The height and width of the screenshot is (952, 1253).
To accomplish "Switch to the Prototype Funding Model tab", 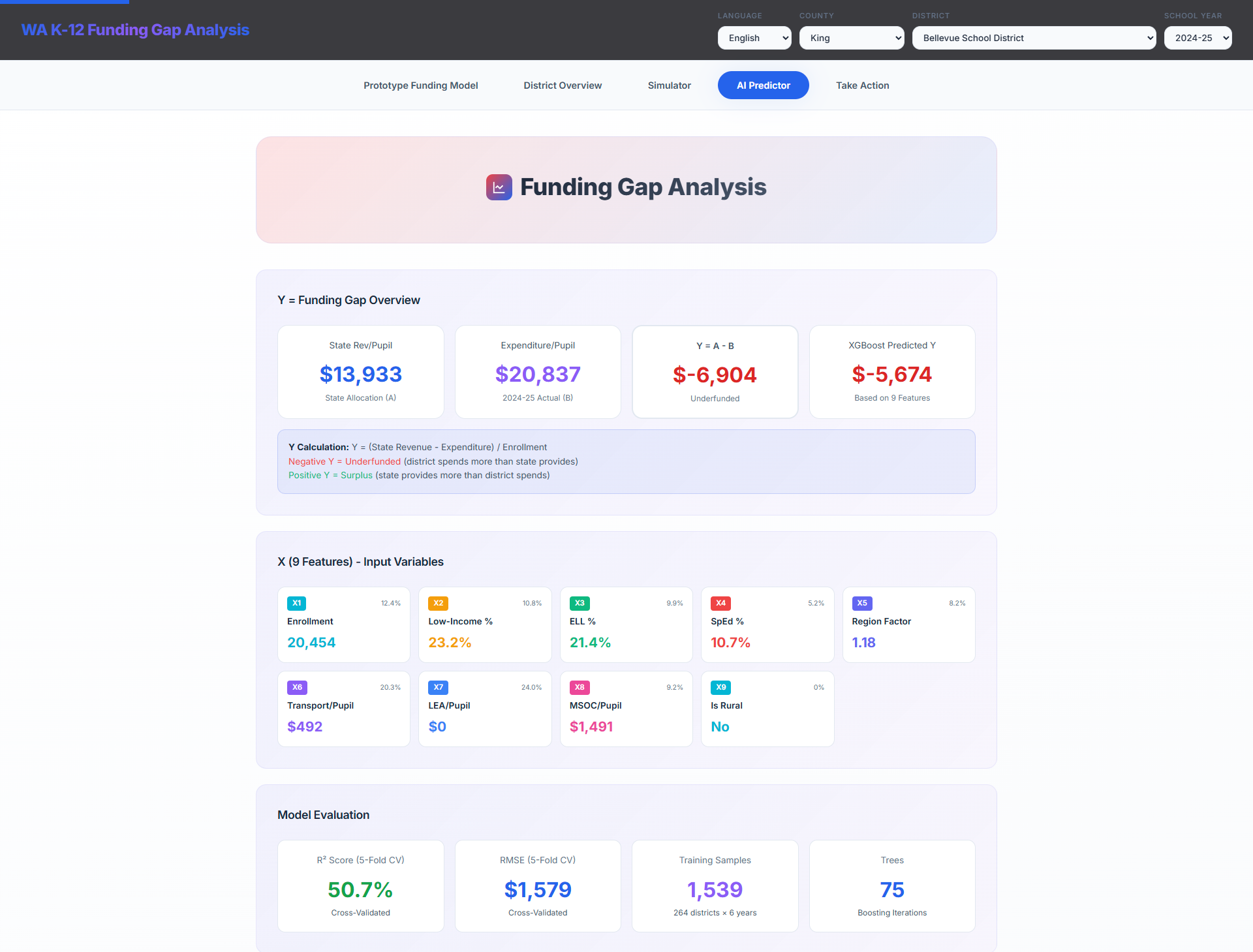I will [420, 85].
